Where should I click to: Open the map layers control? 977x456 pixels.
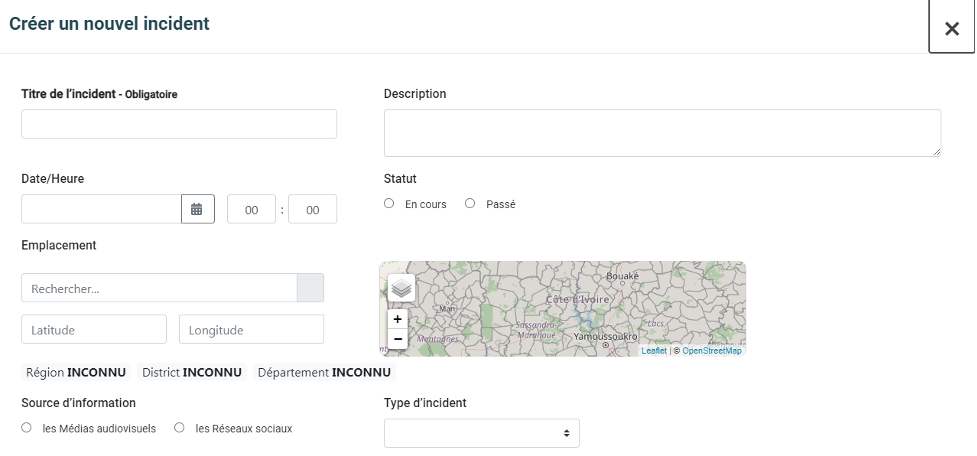pyautogui.click(x=401, y=288)
